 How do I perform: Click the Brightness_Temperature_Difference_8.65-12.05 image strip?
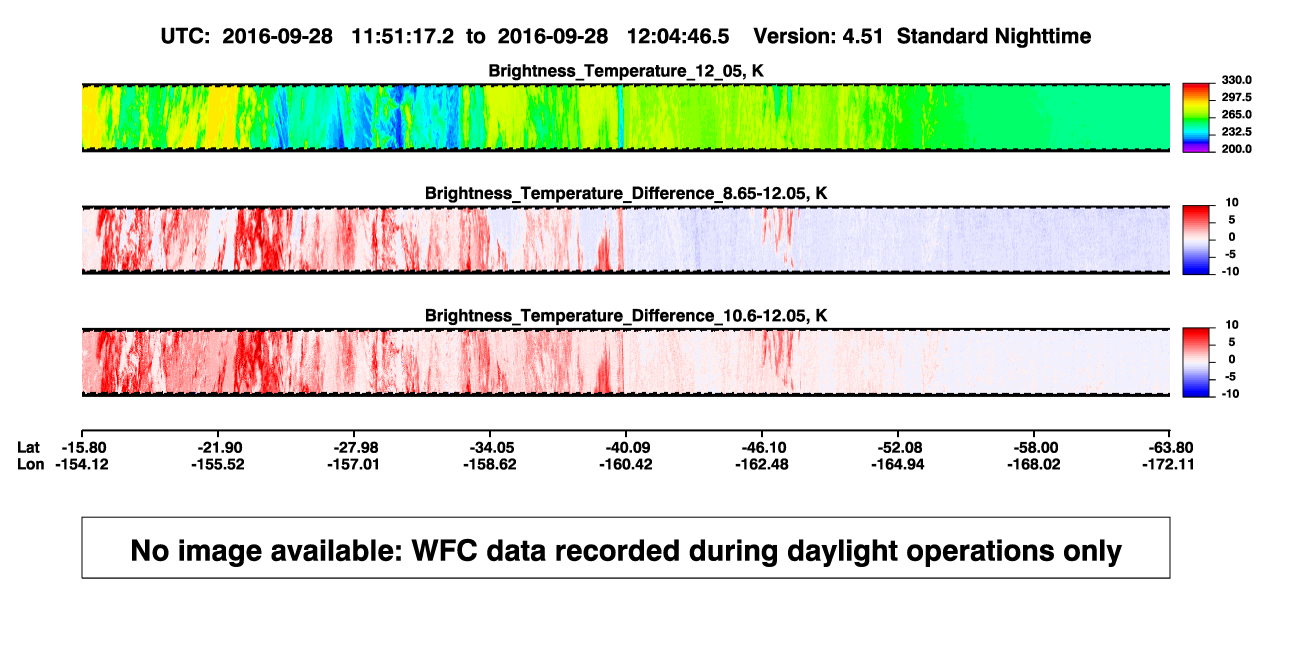(x=626, y=240)
